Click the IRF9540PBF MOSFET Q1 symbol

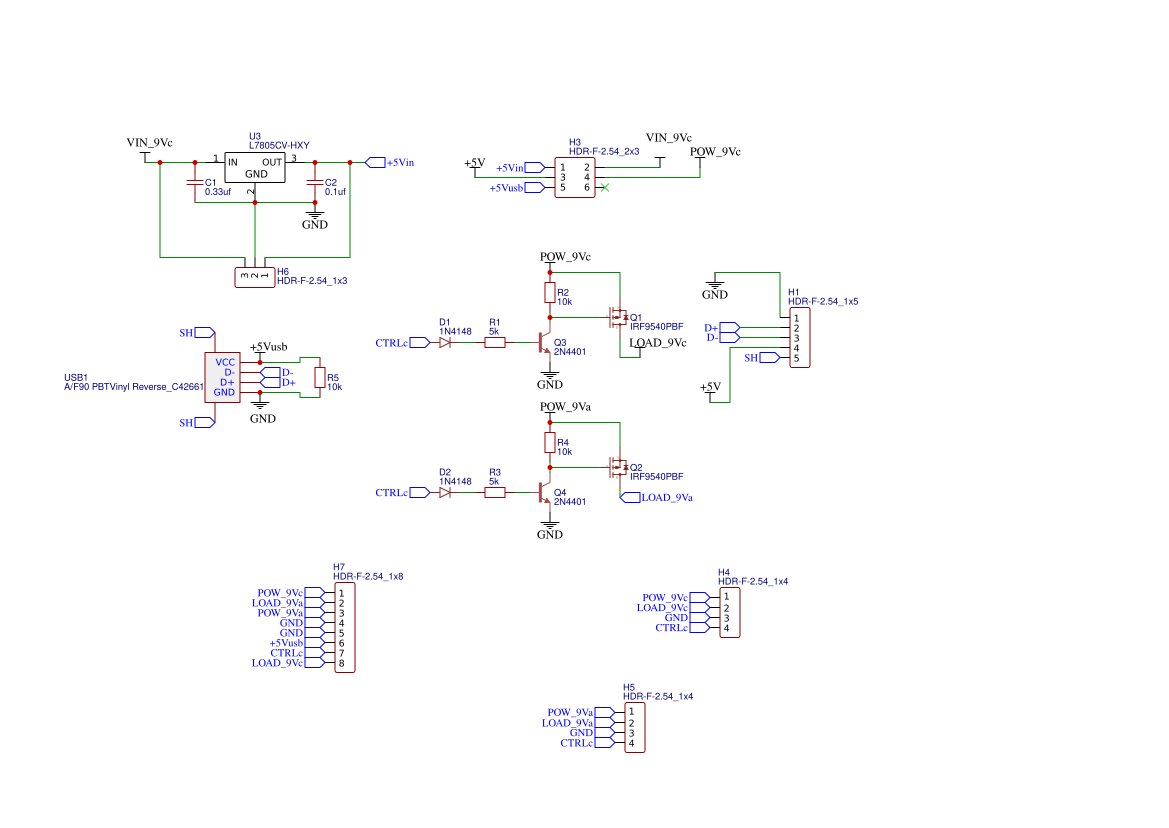click(617, 318)
